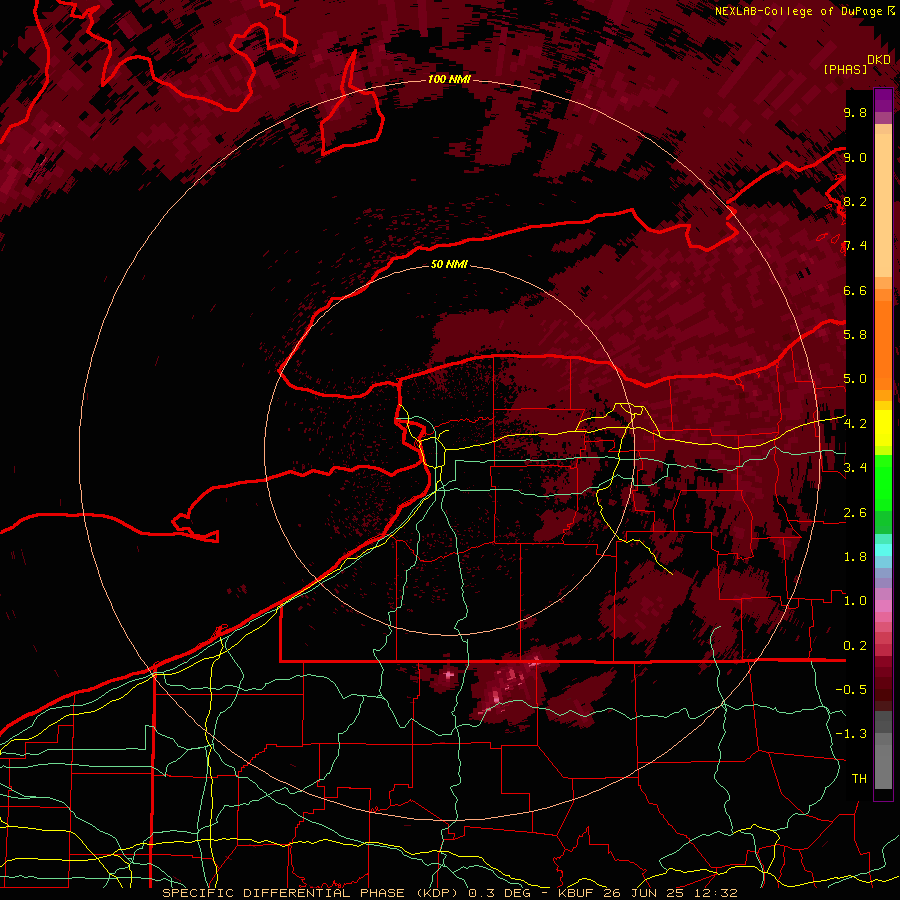Select the 5.8 value on the color scale
This screenshot has width=900, height=900.
(x=855, y=335)
